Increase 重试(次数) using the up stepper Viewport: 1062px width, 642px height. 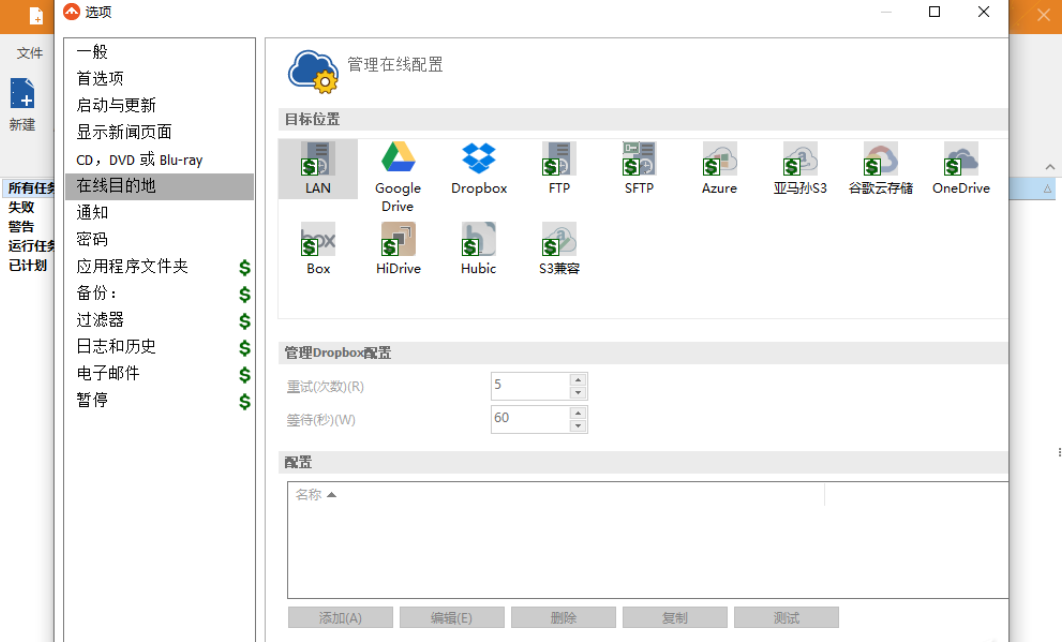(x=578, y=380)
